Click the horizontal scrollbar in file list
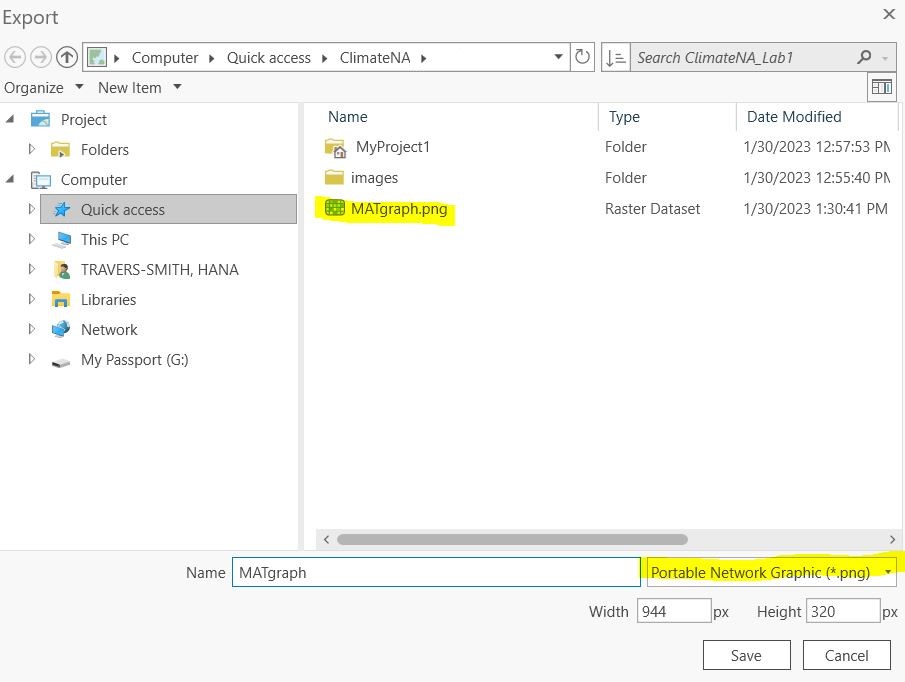 [512, 539]
